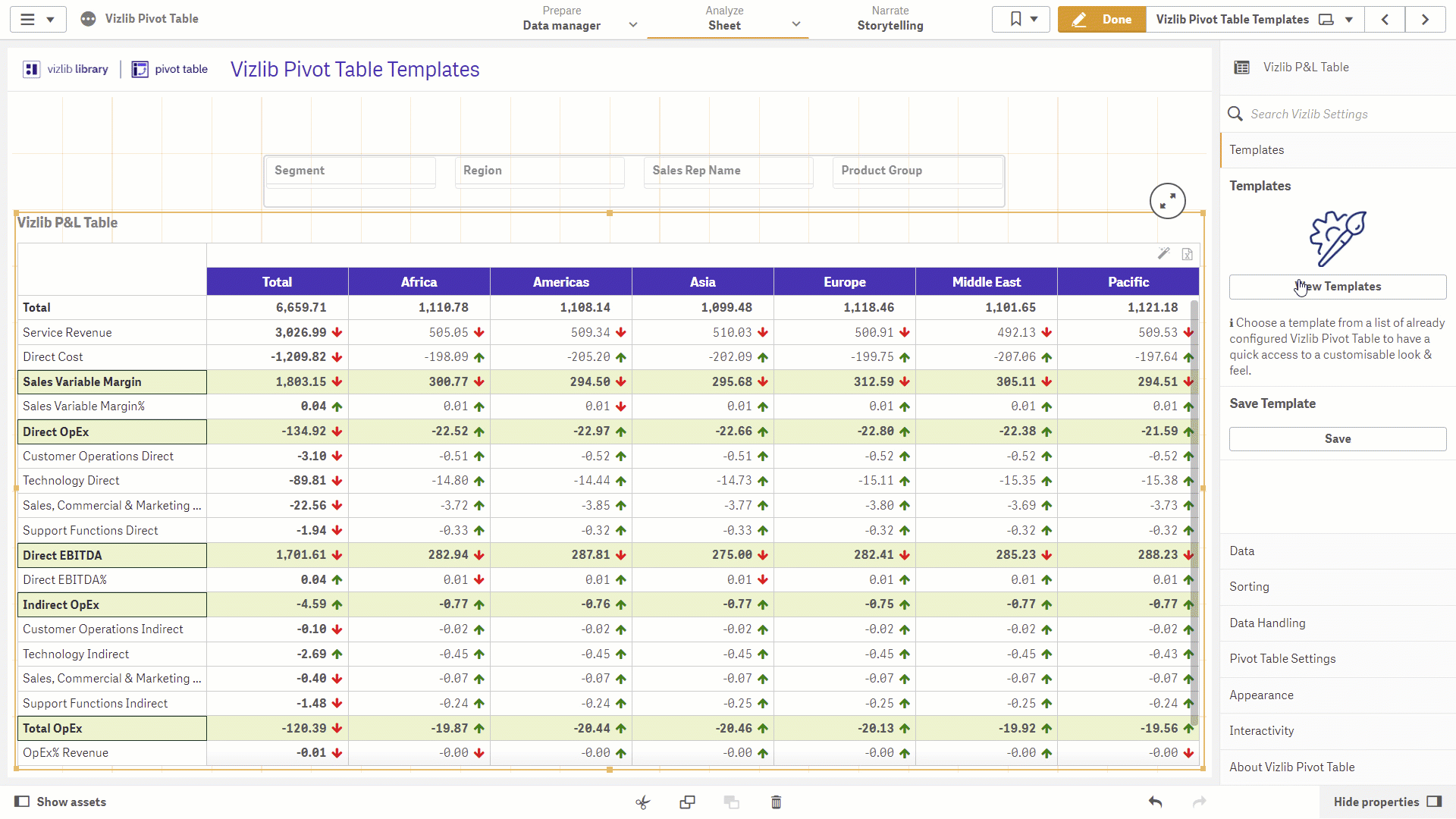Click the Done editing button
This screenshot has width=1456, height=819.
click(x=1102, y=20)
